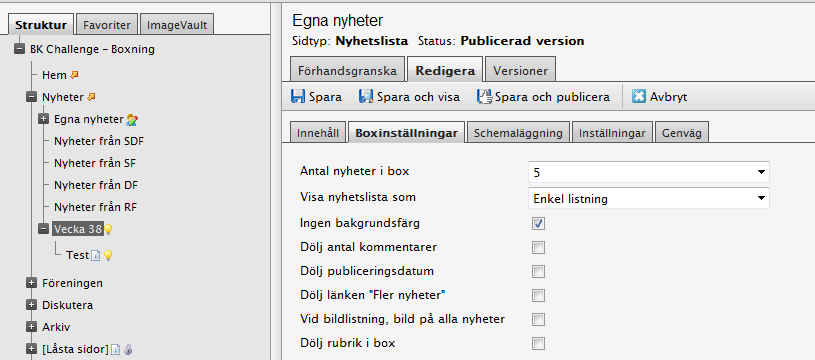Open the Versioner tab
The height and width of the screenshot is (360, 815).
[520, 71]
